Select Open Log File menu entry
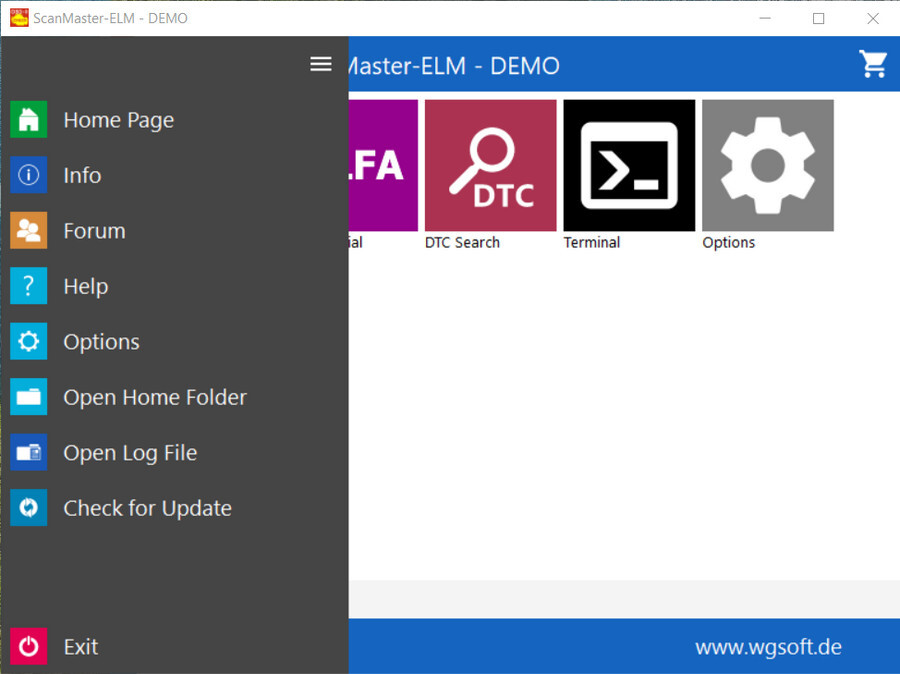The width and height of the screenshot is (900, 674). [x=130, y=453]
